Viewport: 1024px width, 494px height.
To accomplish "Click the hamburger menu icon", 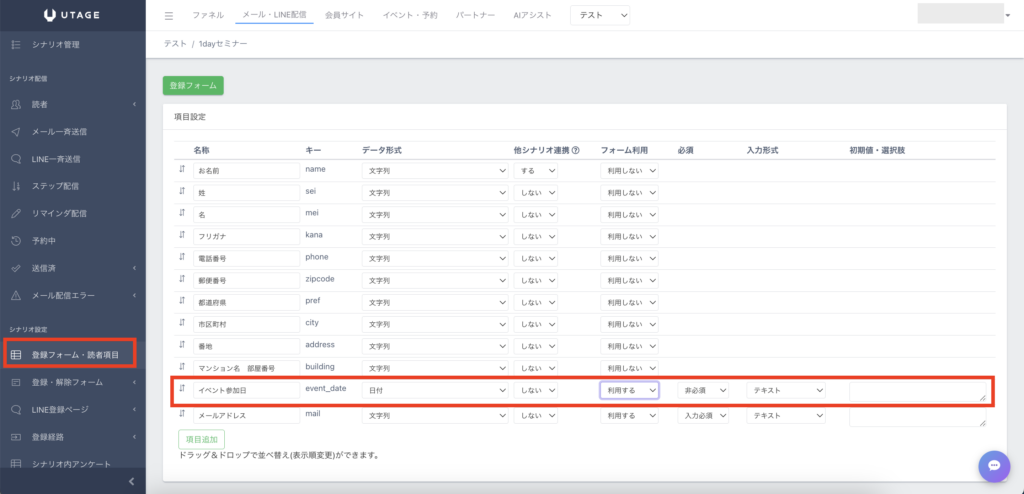I will pos(169,16).
